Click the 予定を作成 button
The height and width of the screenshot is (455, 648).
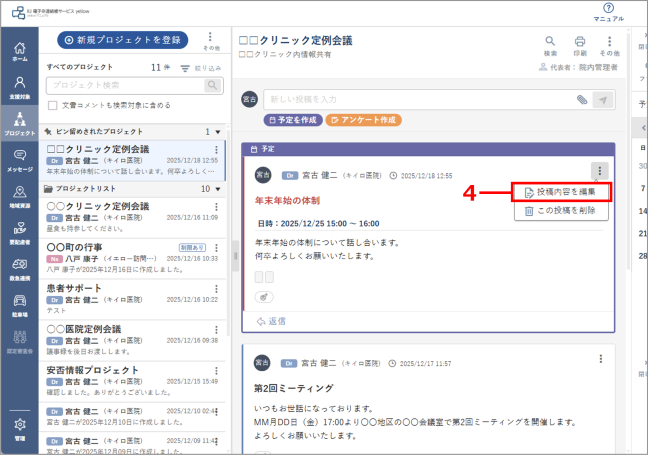click(x=293, y=120)
